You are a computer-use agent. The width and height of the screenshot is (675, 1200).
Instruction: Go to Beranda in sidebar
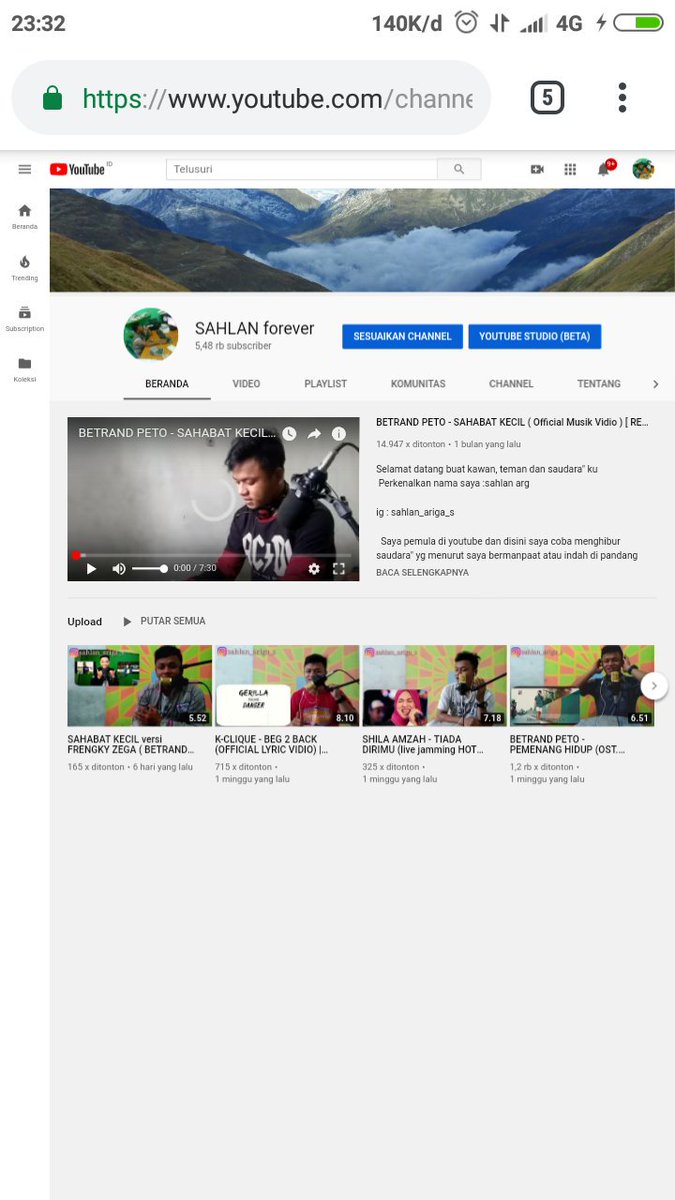(x=25, y=216)
